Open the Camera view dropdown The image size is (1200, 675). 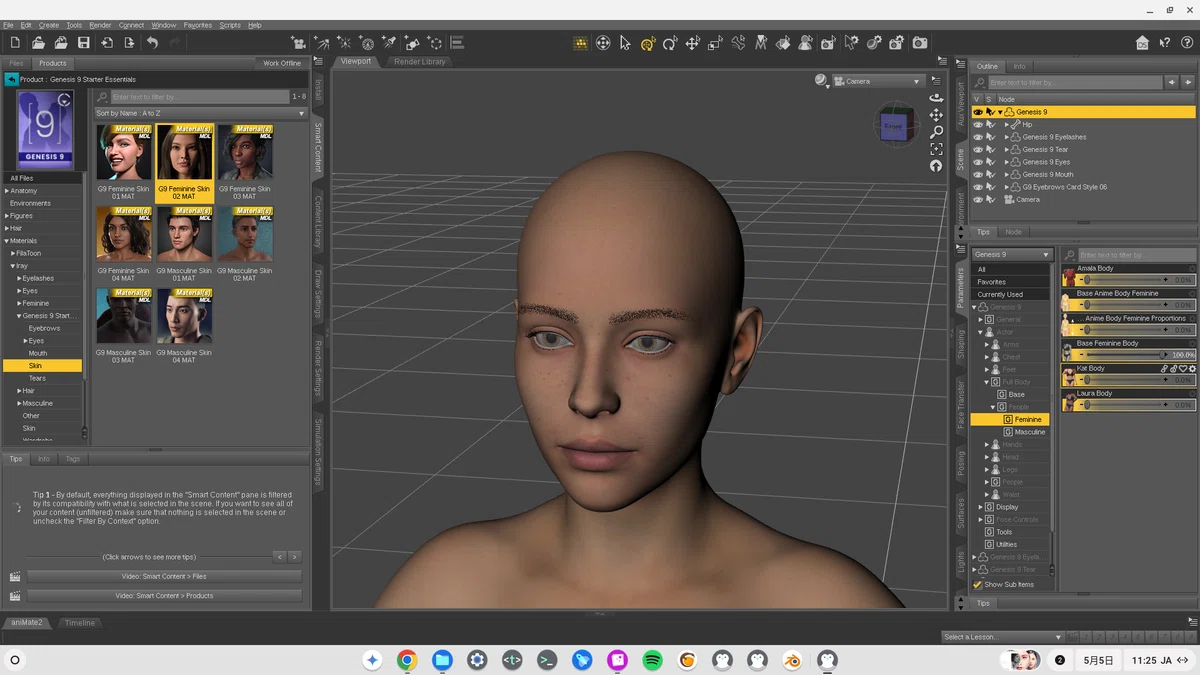coord(879,81)
